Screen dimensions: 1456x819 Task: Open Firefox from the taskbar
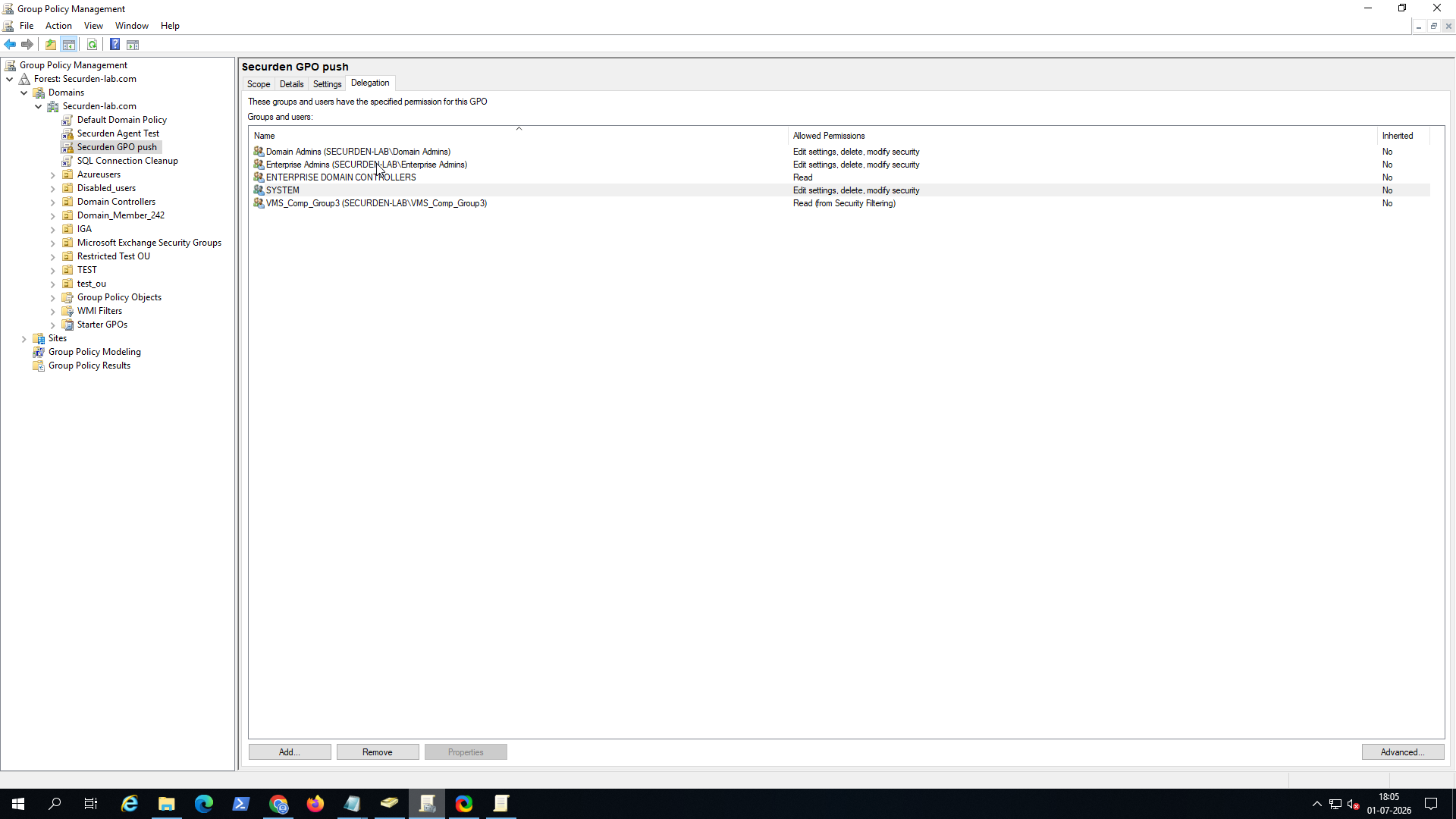[315, 804]
